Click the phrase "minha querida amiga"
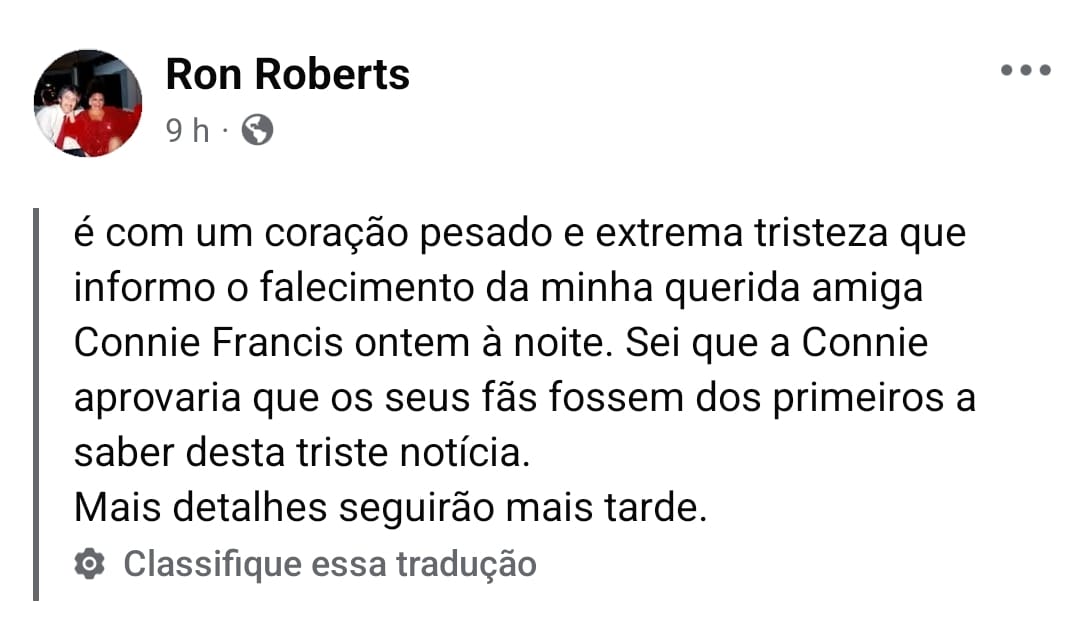The image size is (1080, 623). click(731, 288)
